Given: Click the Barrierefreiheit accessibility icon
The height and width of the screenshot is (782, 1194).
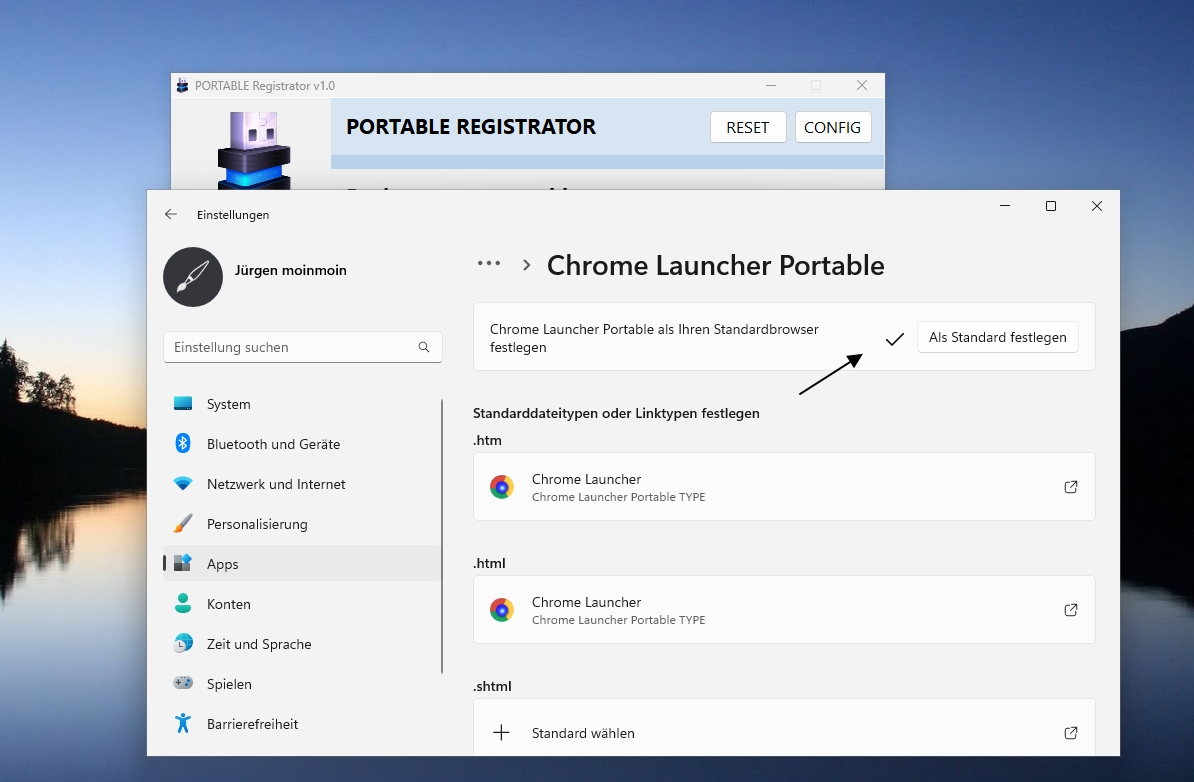Looking at the screenshot, I should (183, 723).
